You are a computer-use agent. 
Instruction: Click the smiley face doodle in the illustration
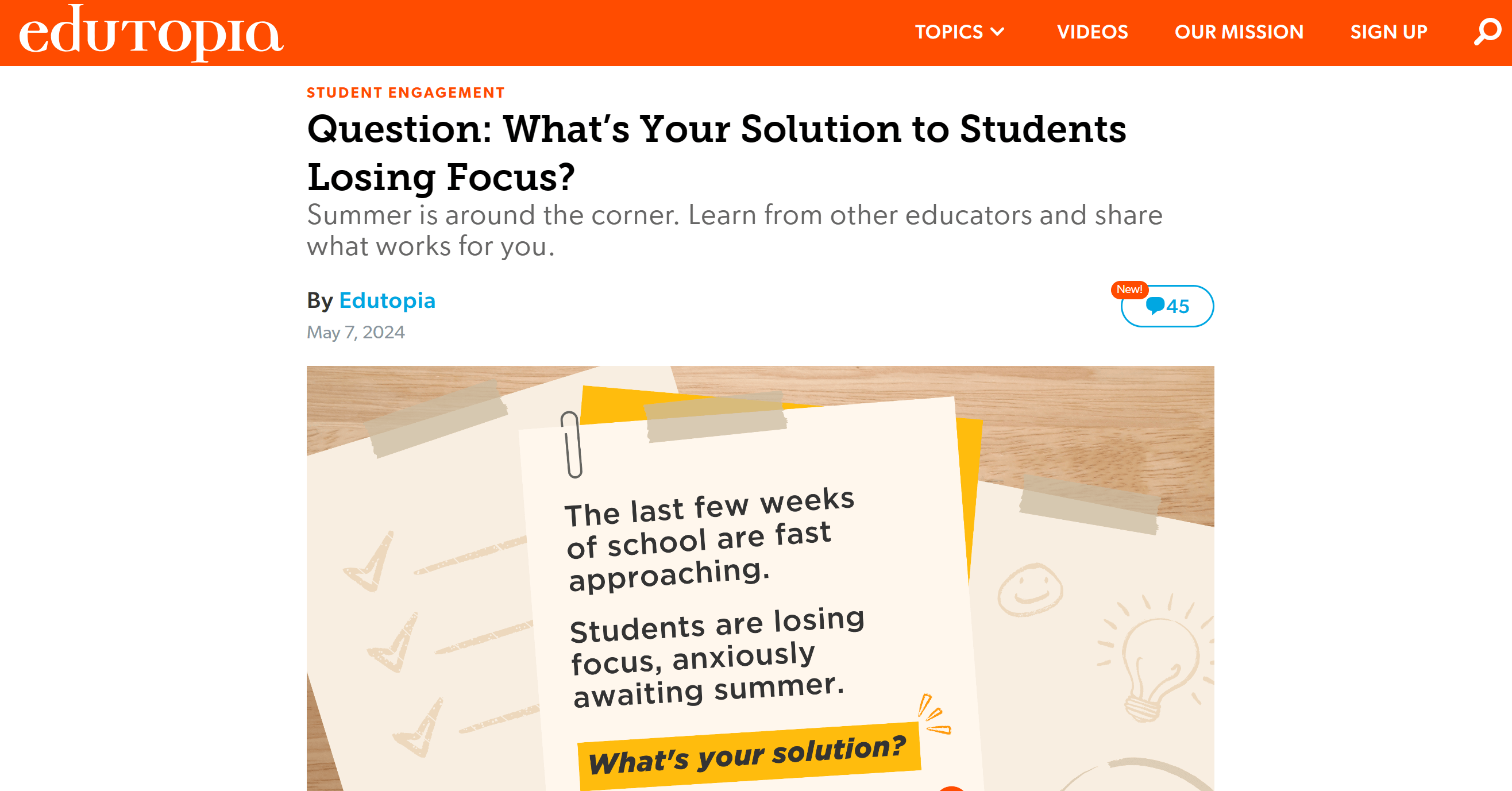click(x=1029, y=589)
